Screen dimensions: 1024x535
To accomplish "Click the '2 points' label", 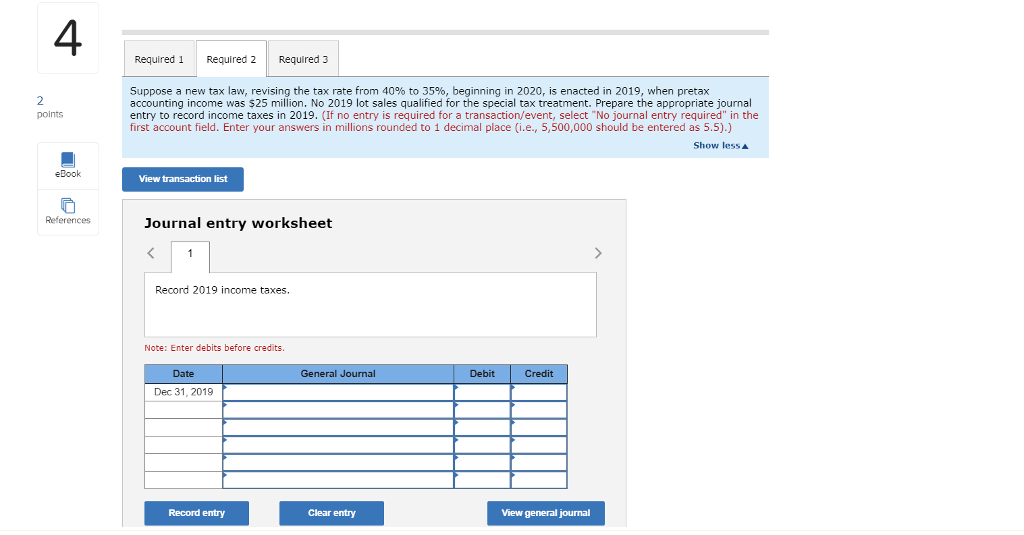I will pyautogui.click(x=50, y=107).
